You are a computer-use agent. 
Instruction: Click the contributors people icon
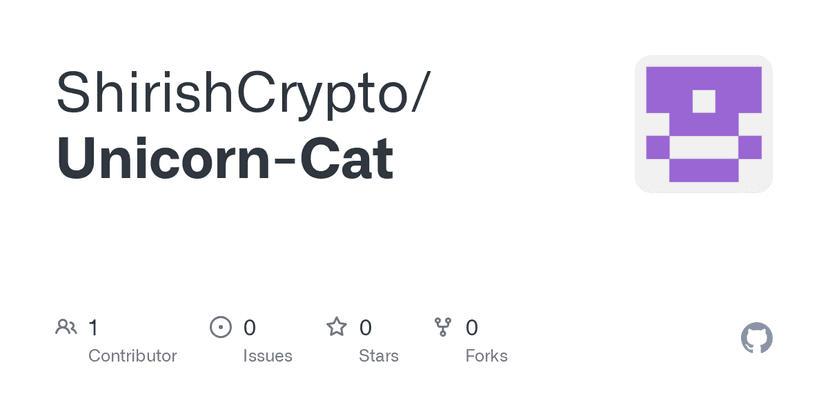66,326
